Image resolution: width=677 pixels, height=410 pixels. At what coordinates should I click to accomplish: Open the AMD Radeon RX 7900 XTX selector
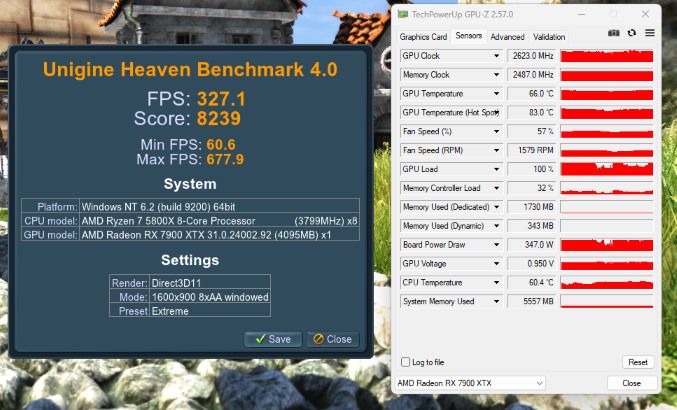(x=470, y=383)
